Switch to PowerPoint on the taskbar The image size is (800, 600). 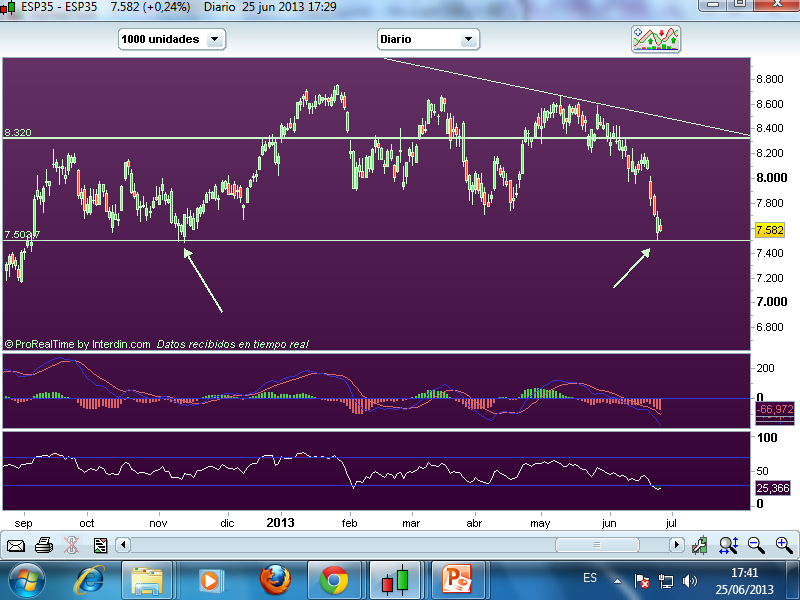point(456,581)
